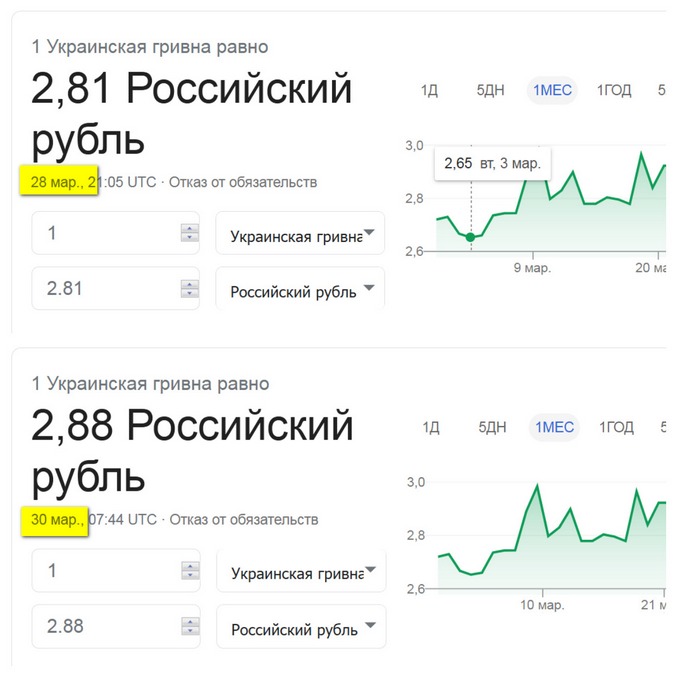Viewport: 675px width, 675px height.
Task: Select the 1Д range in the top chart
Action: [x=429, y=90]
